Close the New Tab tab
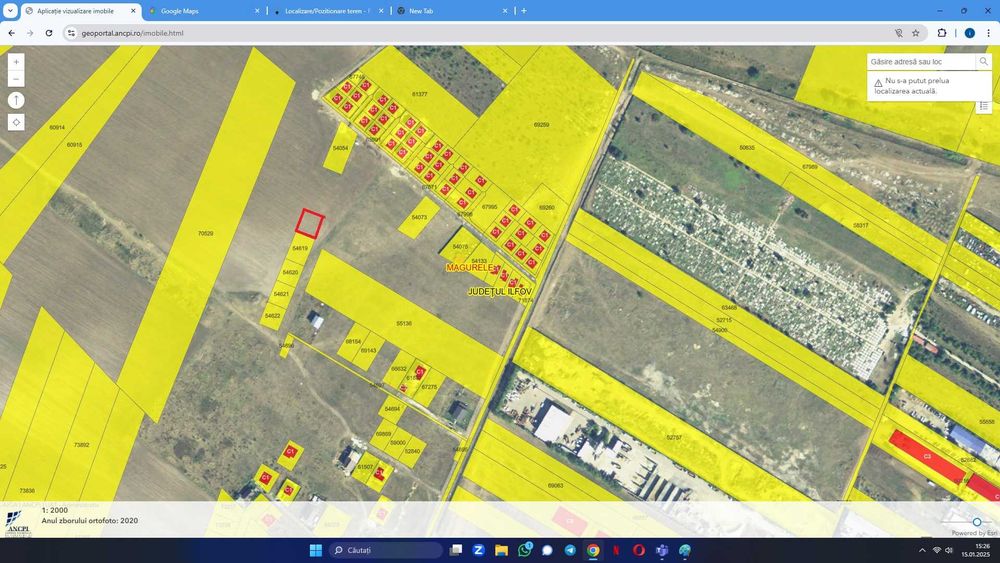 pyautogui.click(x=505, y=11)
